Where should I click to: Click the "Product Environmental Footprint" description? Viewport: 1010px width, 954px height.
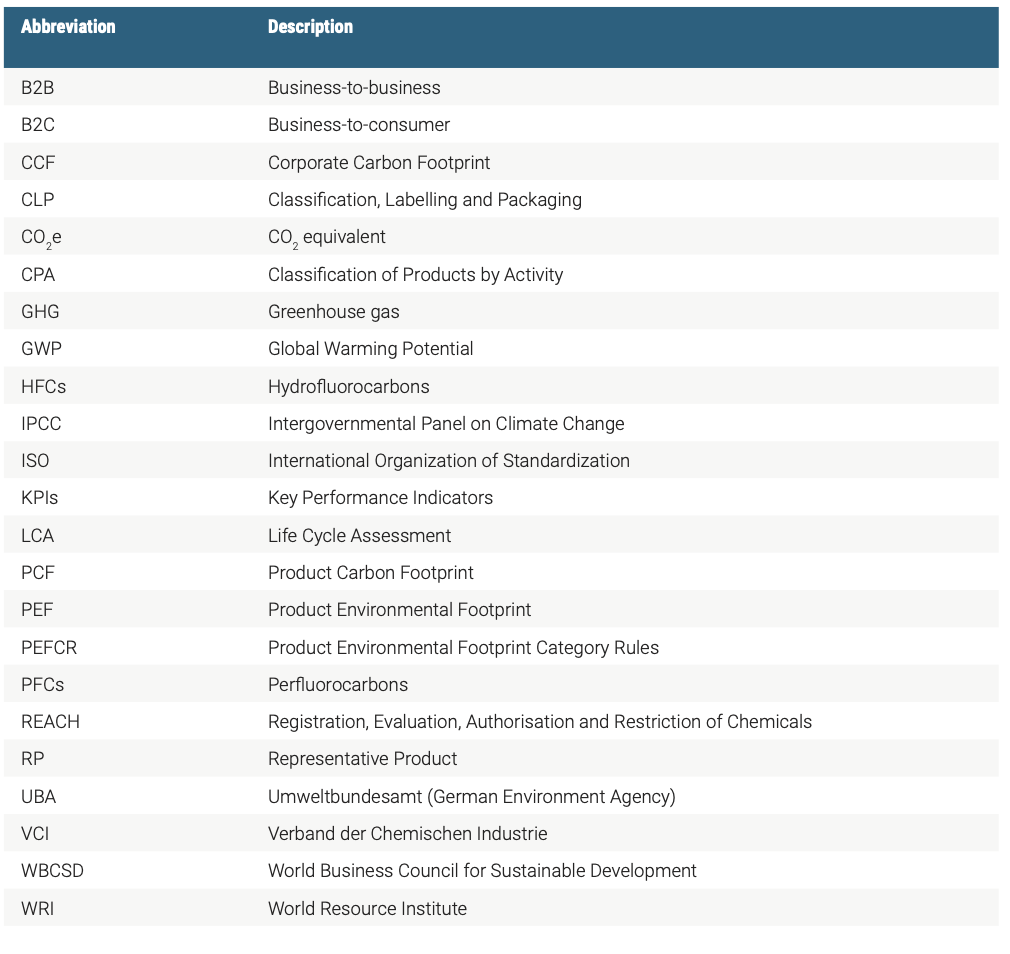coord(399,610)
